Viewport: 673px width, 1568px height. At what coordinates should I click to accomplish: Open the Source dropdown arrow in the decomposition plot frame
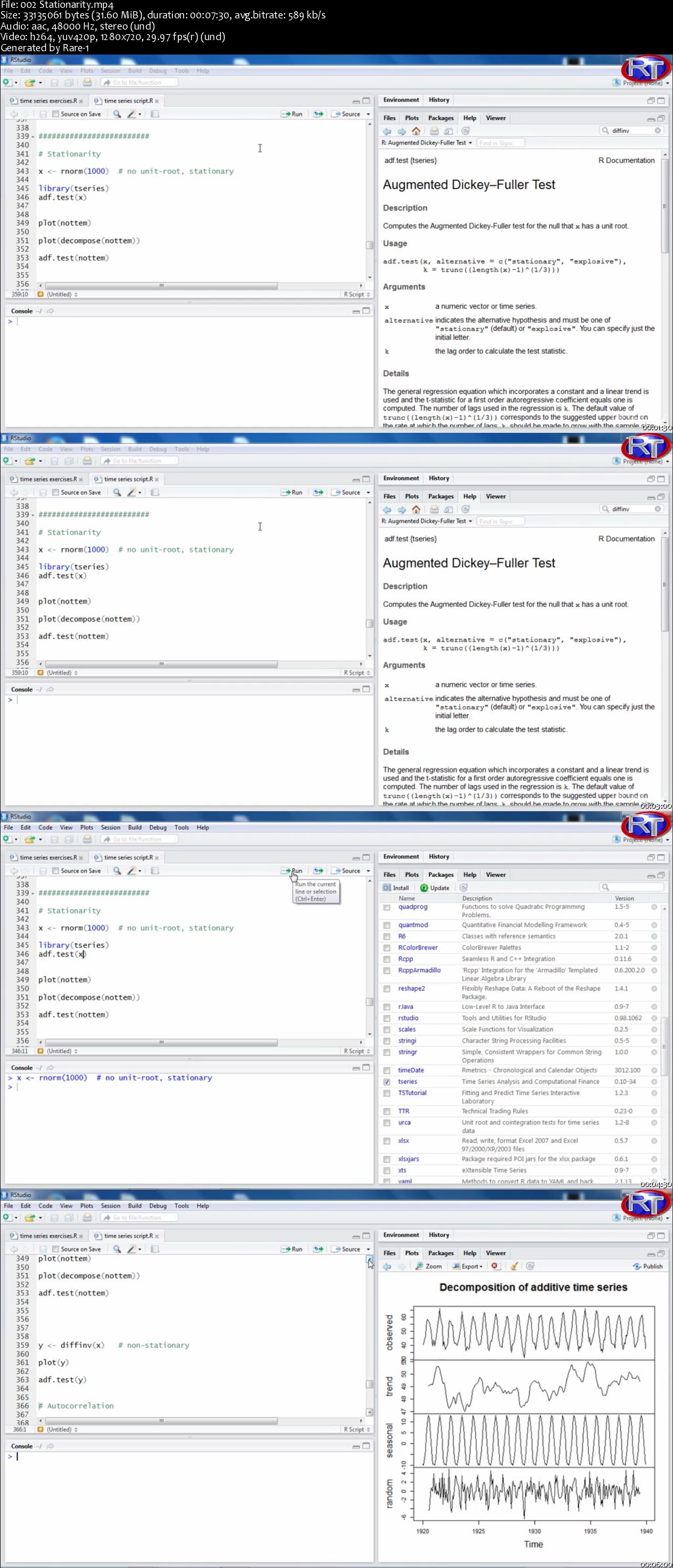click(368, 1249)
